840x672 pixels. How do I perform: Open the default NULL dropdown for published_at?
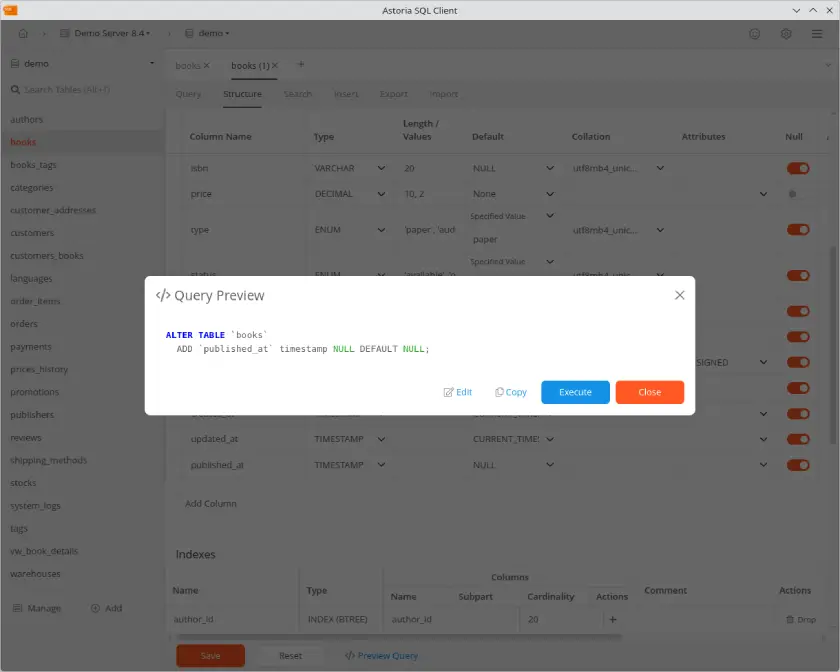tap(513, 465)
